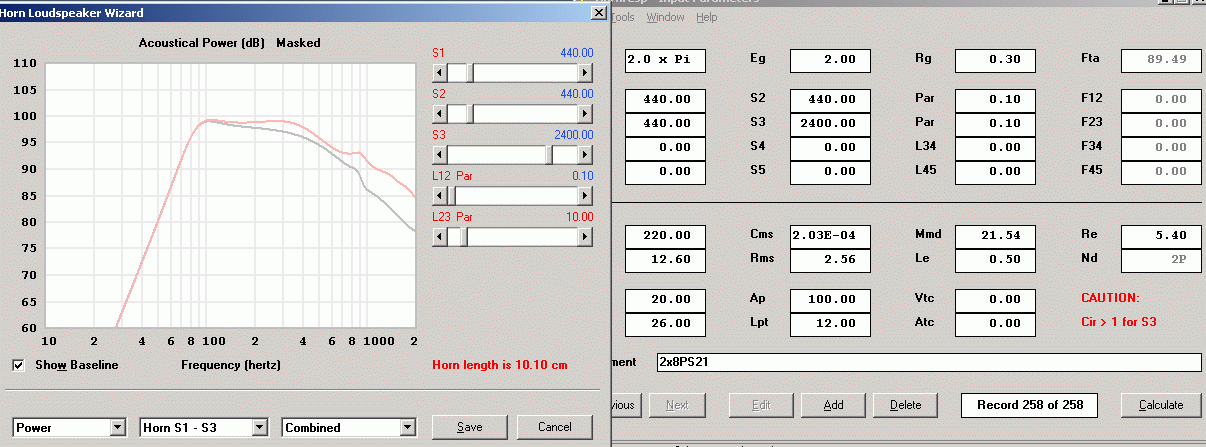Click the Re input field
1206x447 pixels.
point(1161,236)
